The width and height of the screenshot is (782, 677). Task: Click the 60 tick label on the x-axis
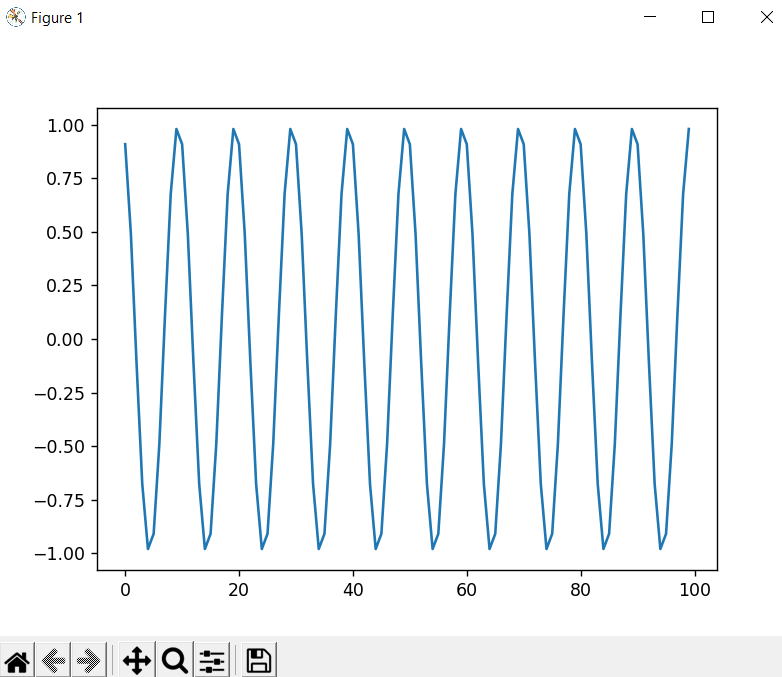click(467, 590)
